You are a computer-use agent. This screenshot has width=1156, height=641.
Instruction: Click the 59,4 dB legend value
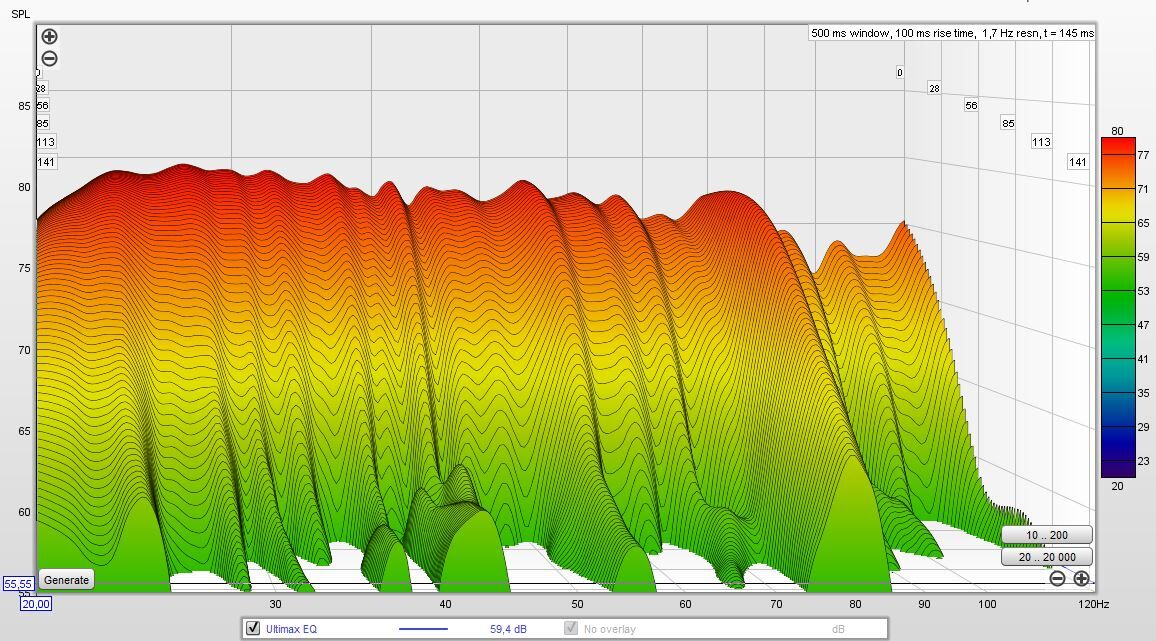coord(508,629)
